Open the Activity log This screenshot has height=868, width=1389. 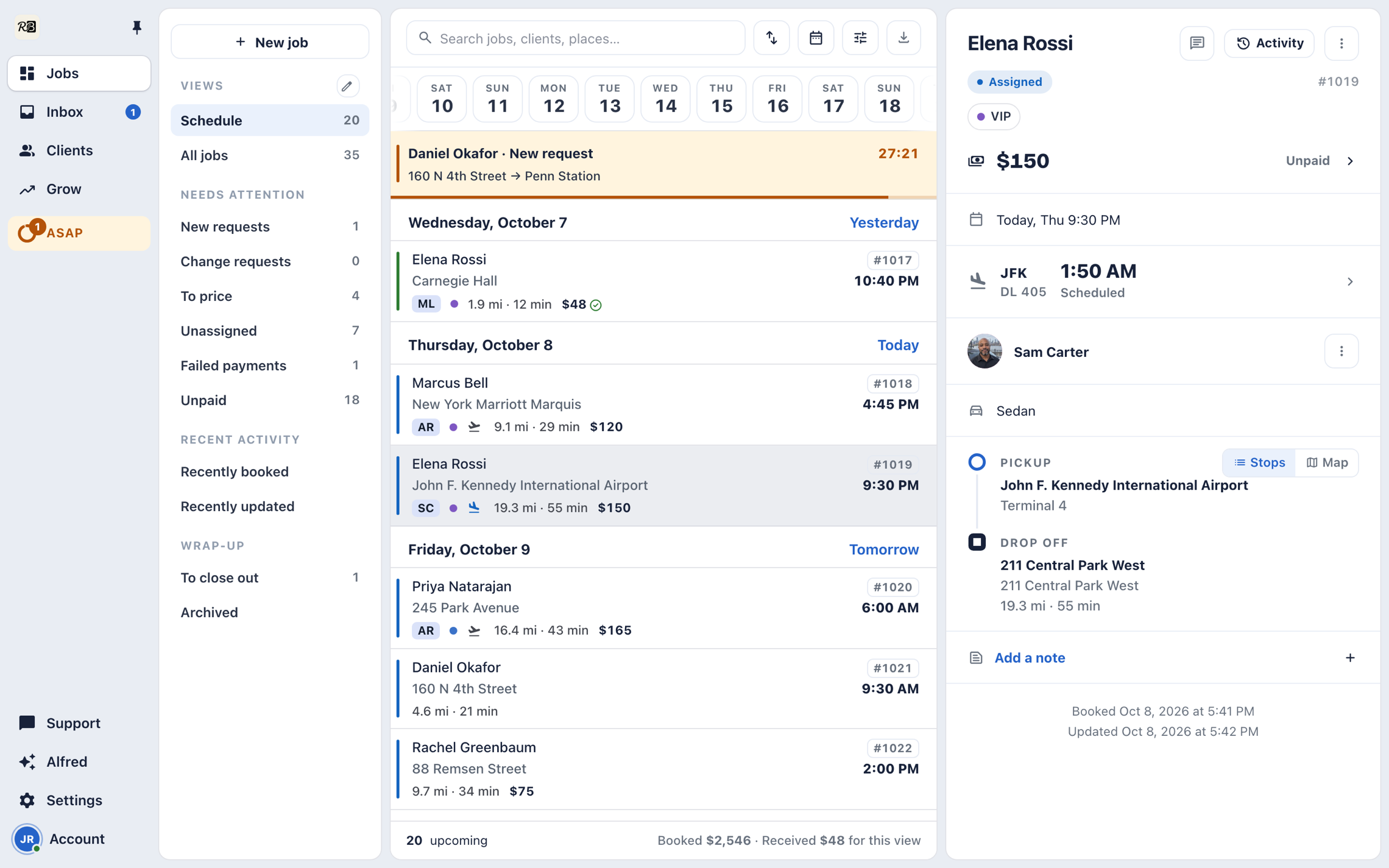1269,43
